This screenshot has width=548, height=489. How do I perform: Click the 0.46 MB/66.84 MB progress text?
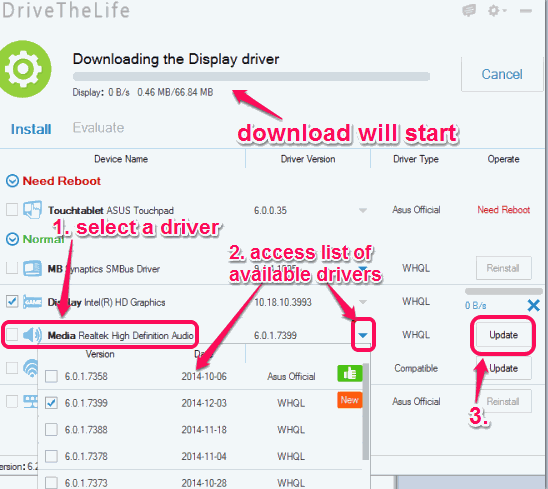point(175,92)
